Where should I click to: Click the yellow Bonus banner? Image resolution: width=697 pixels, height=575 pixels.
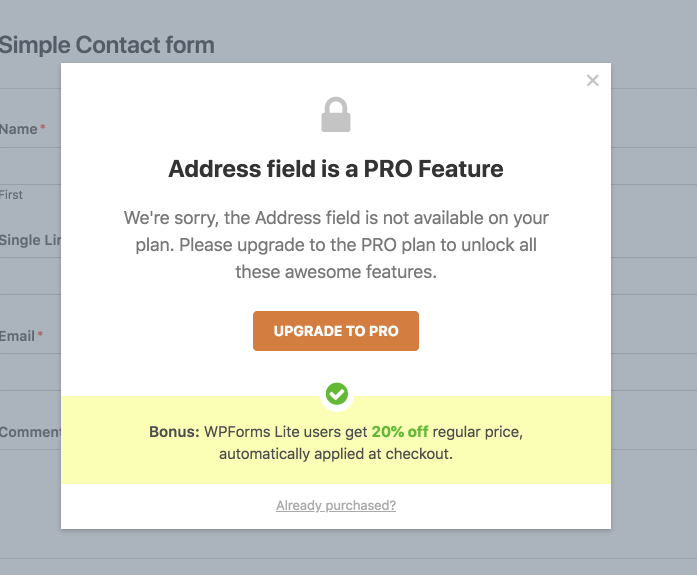[x=336, y=440]
